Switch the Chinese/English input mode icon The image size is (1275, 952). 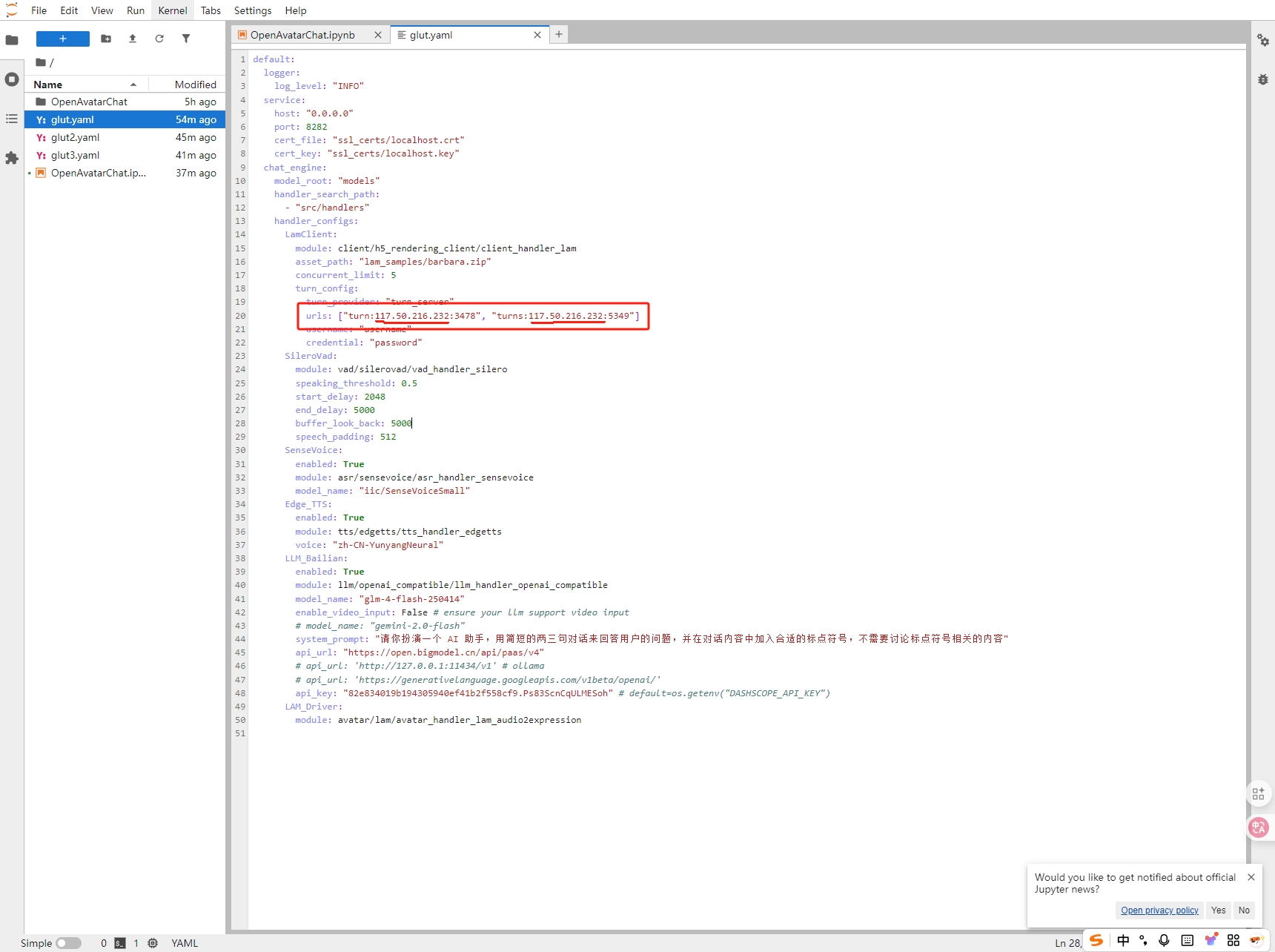pos(1124,940)
